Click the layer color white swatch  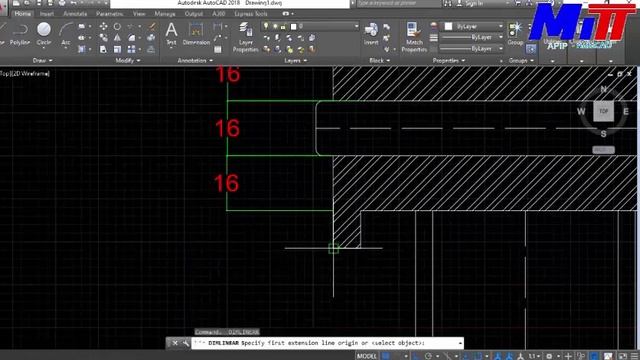coord(293,27)
